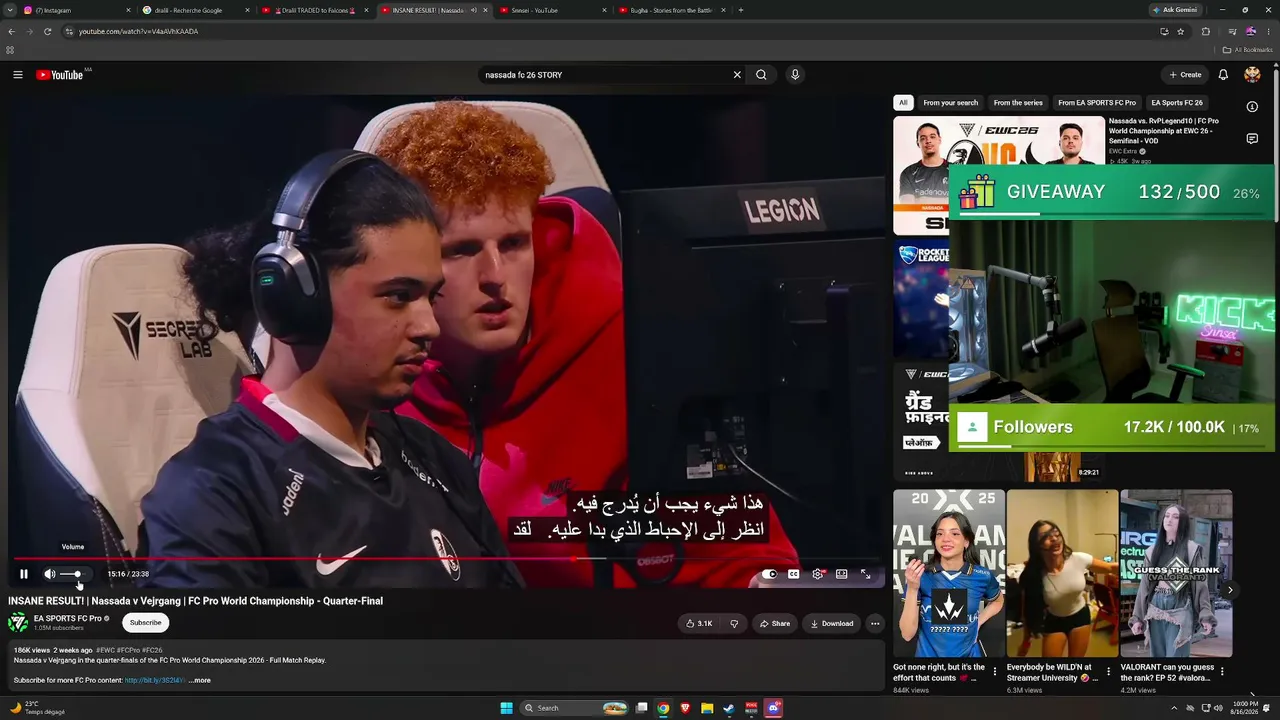Share the video

click(775, 624)
